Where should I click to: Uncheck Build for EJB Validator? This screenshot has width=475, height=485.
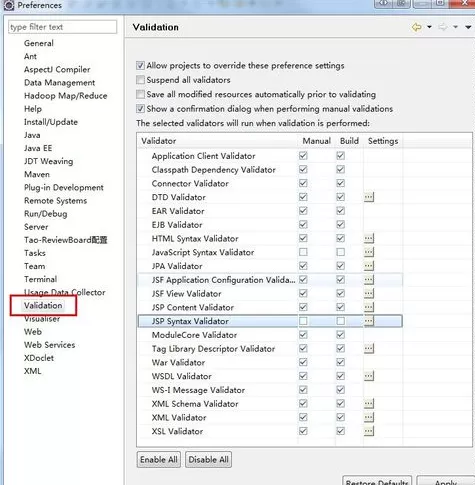pyautogui.click(x=340, y=225)
